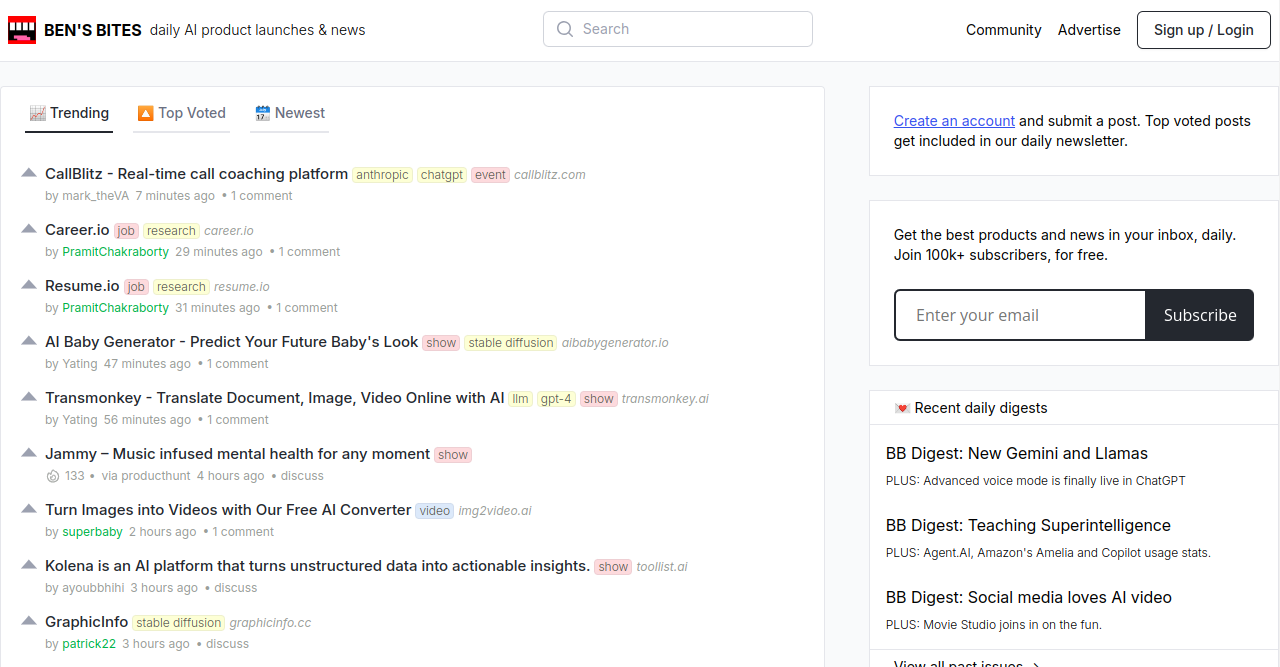Switch to the Newest tab
The width and height of the screenshot is (1280, 667).
click(290, 113)
